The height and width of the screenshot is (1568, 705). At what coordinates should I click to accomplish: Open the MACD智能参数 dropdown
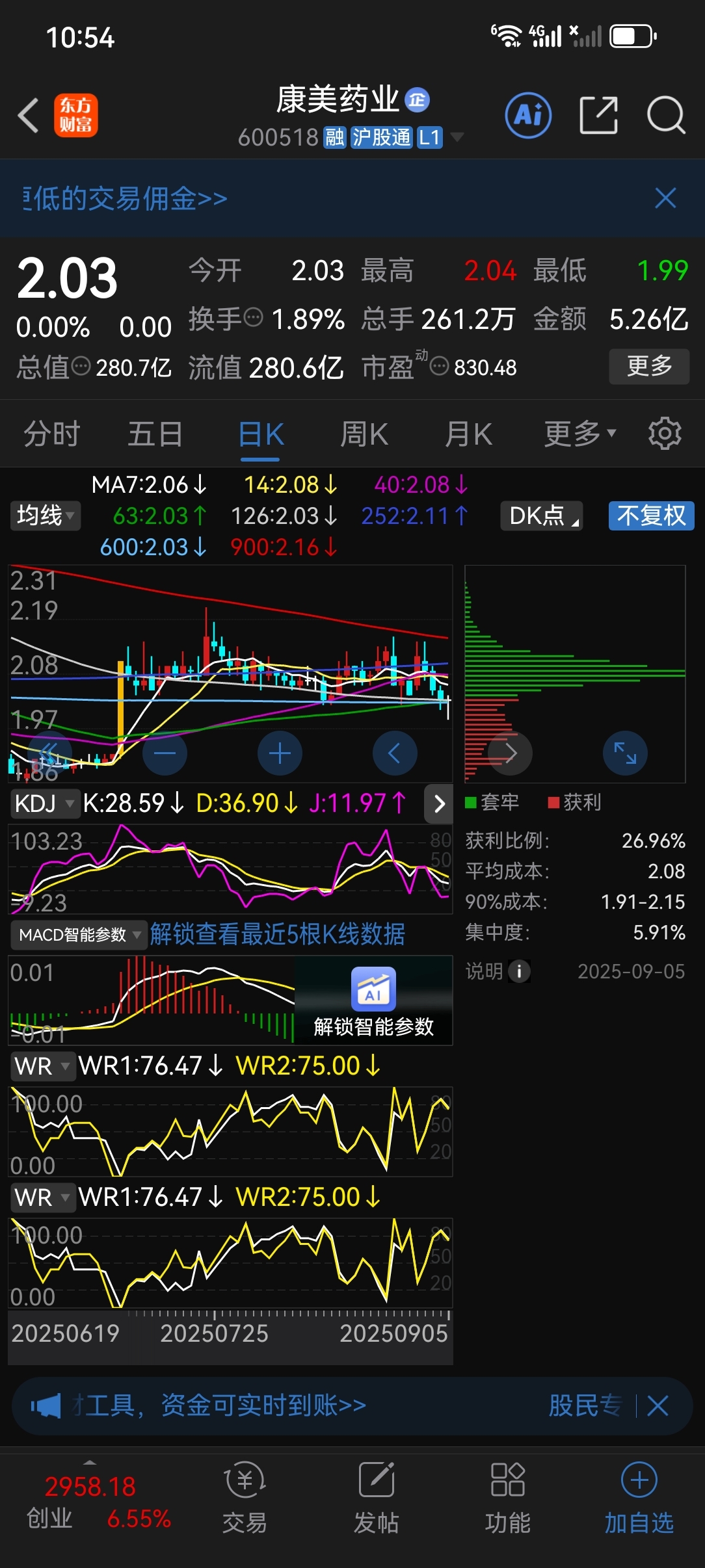(x=79, y=935)
